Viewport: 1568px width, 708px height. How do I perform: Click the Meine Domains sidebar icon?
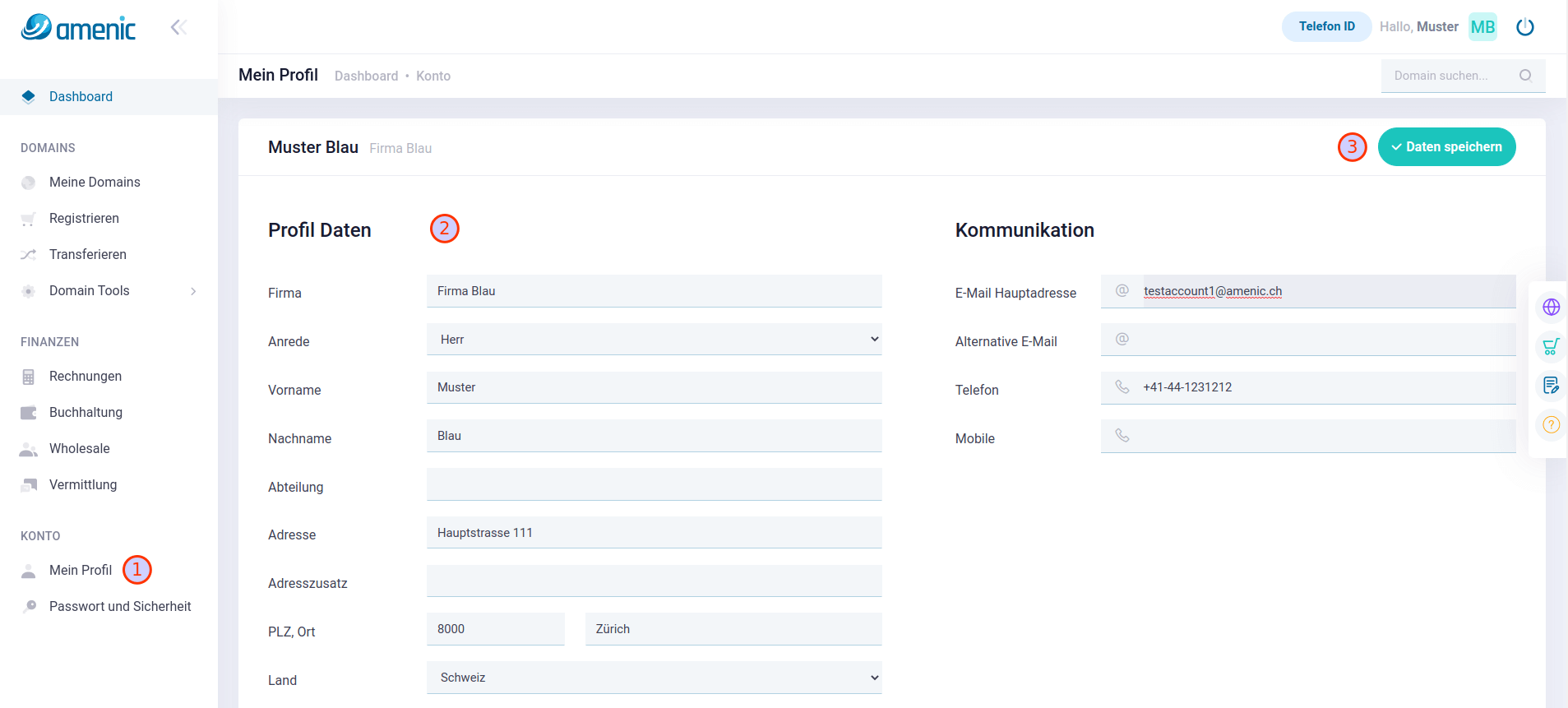[x=29, y=183]
